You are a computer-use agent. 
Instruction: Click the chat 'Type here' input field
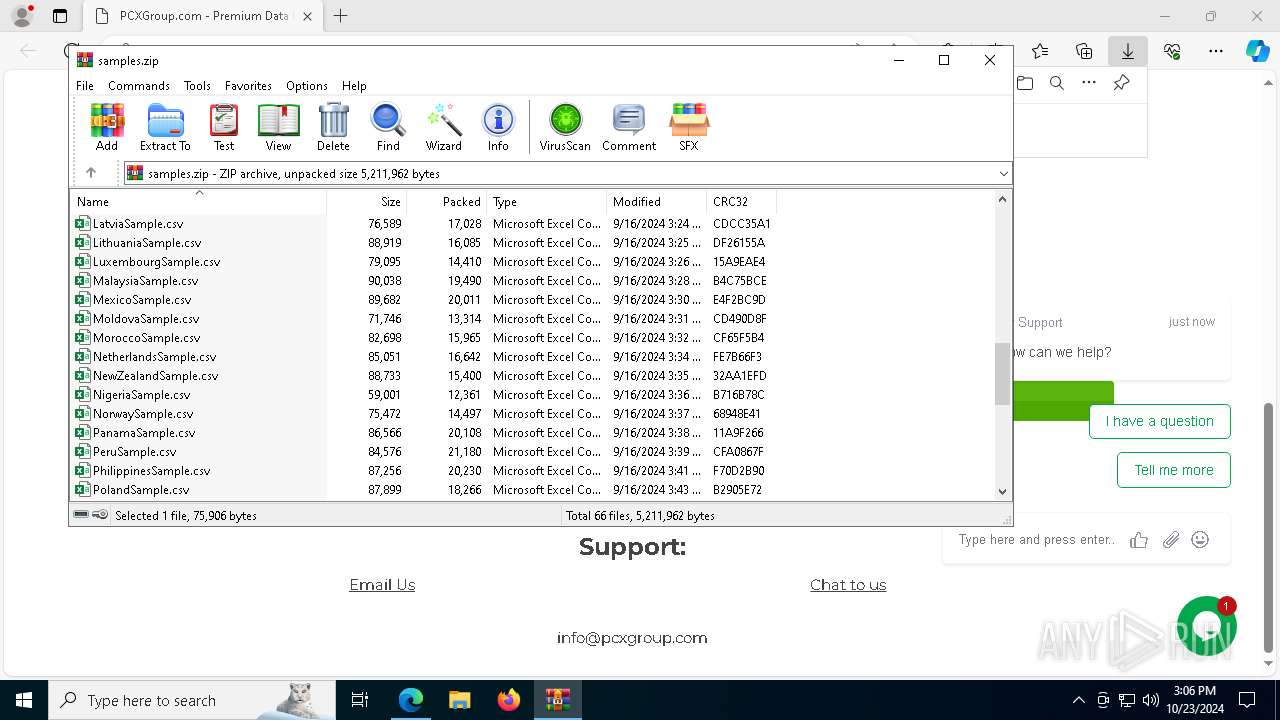tap(1036, 540)
